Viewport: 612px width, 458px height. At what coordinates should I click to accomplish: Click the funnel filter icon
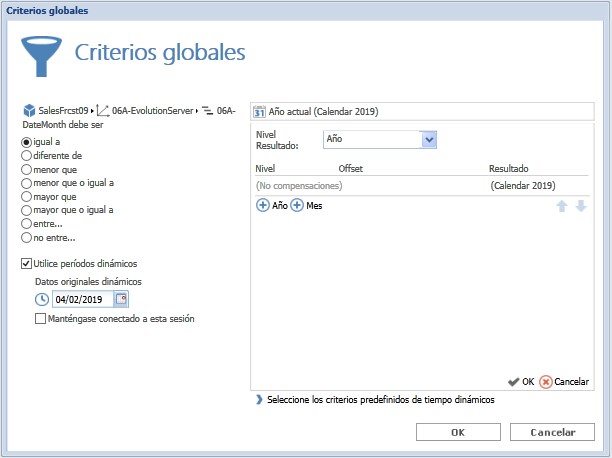click(x=41, y=57)
